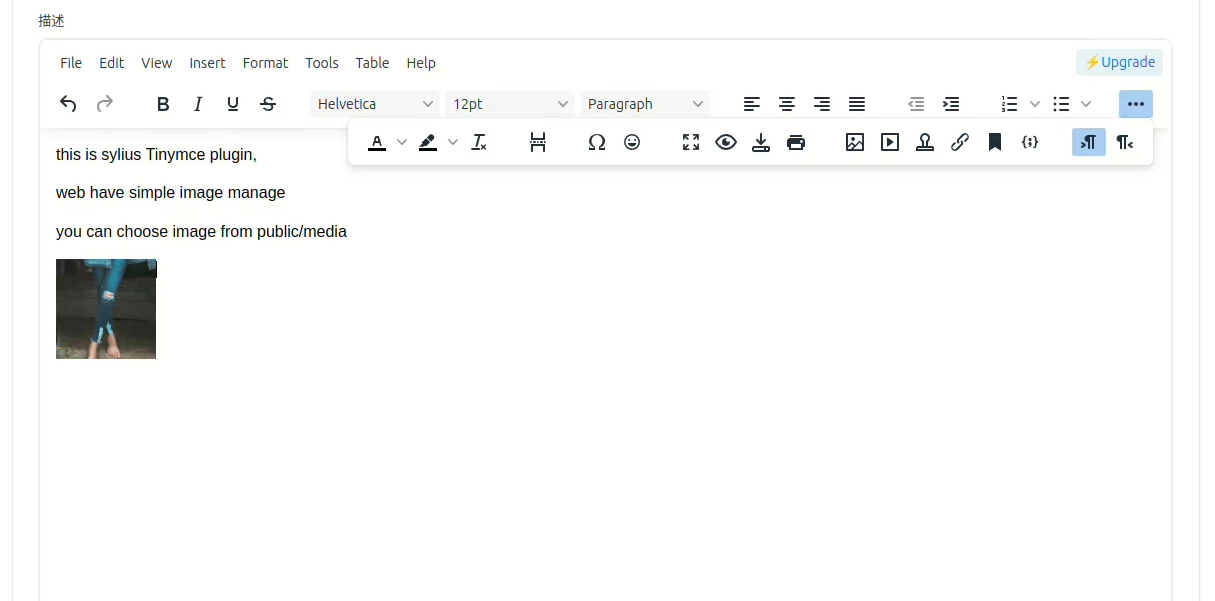The height and width of the screenshot is (601, 1215).
Task: Toggle Italic formatting
Action: [198, 104]
